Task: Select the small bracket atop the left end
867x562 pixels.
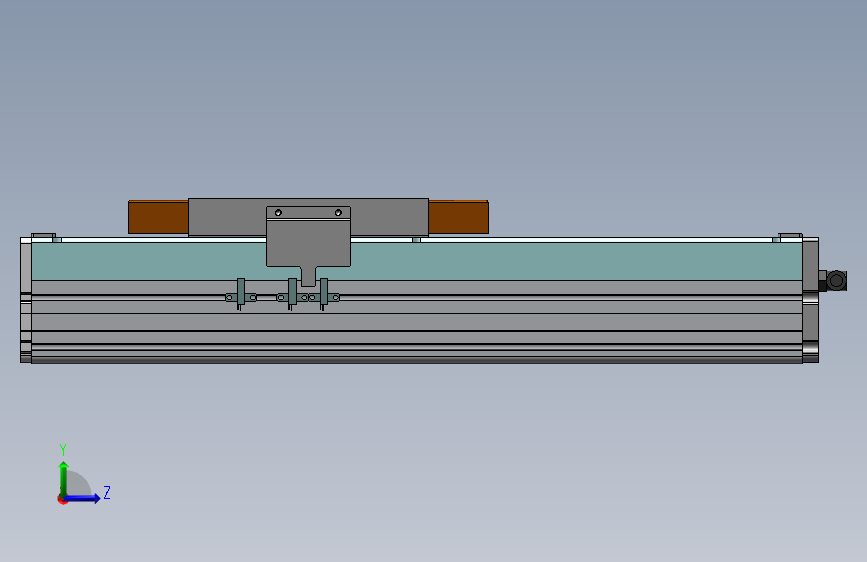Action: click(x=44, y=236)
